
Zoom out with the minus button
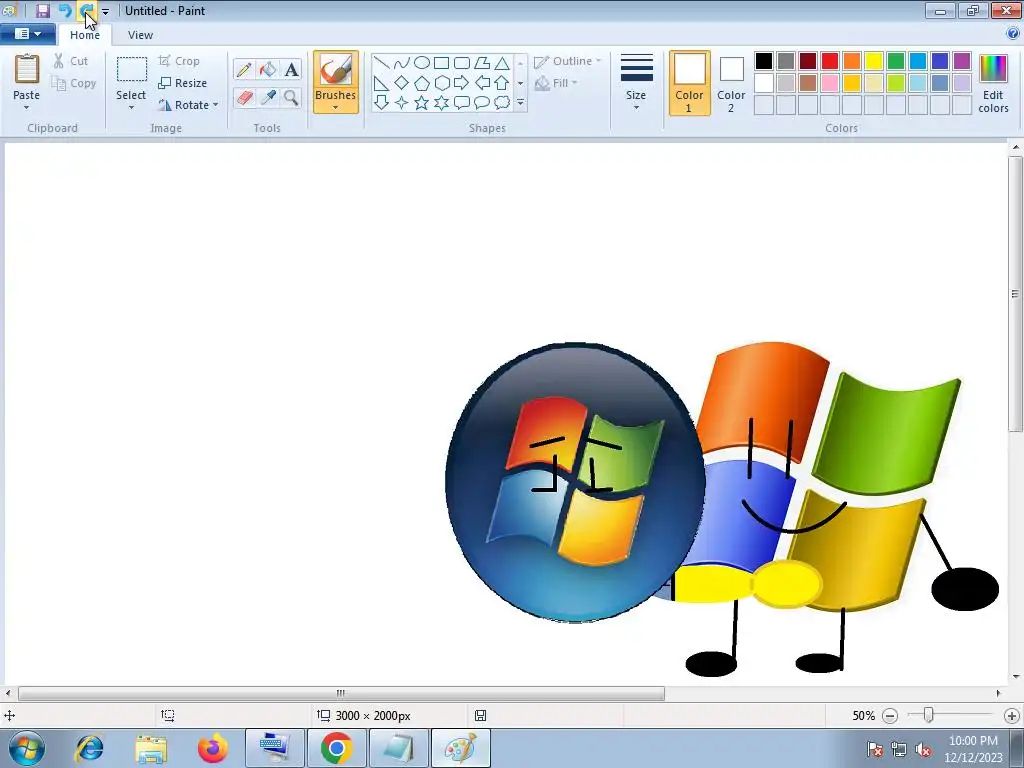[x=889, y=716]
